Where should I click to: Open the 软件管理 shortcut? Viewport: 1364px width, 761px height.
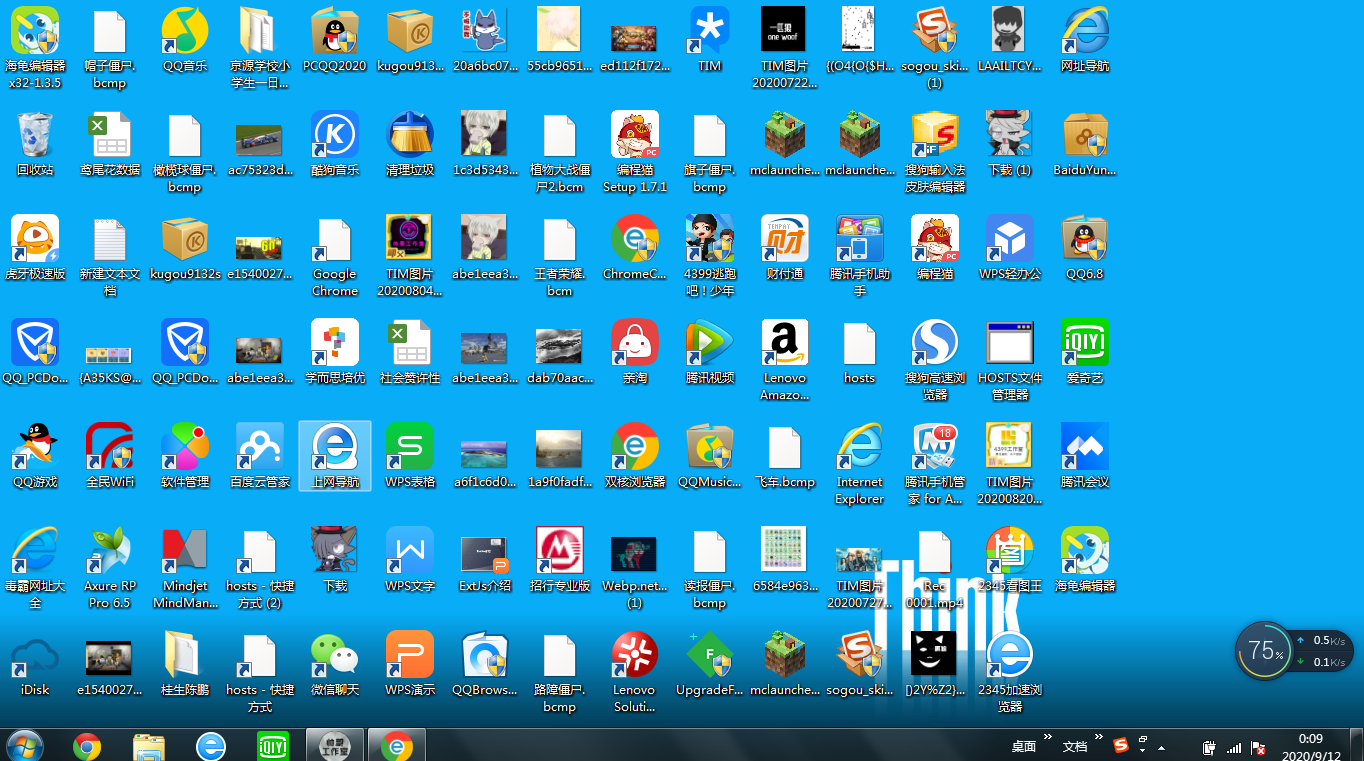pos(185,456)
